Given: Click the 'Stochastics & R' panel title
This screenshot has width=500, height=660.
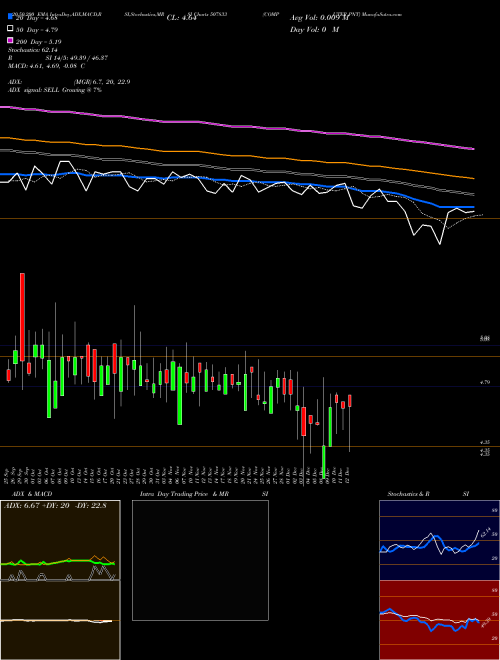Looking at the screenshot, I should 408,494.
